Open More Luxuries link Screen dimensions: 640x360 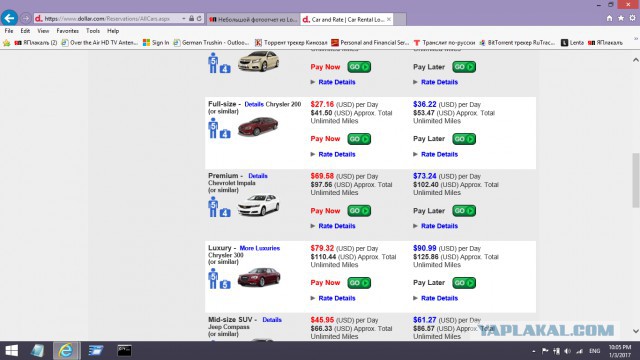pos(260,248)
